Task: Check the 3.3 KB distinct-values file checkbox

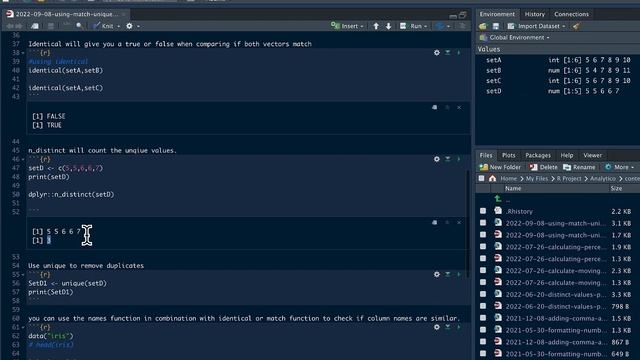Action: pos(483,294)
